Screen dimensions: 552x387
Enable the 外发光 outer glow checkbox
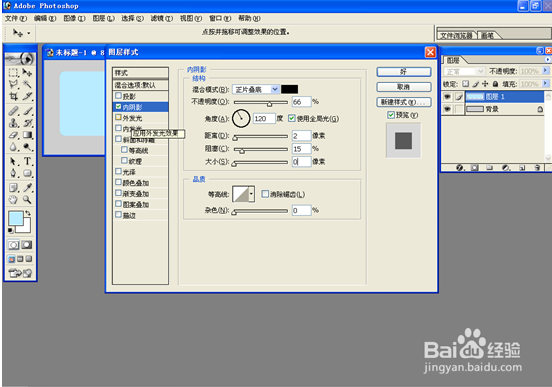coord(119,117)
